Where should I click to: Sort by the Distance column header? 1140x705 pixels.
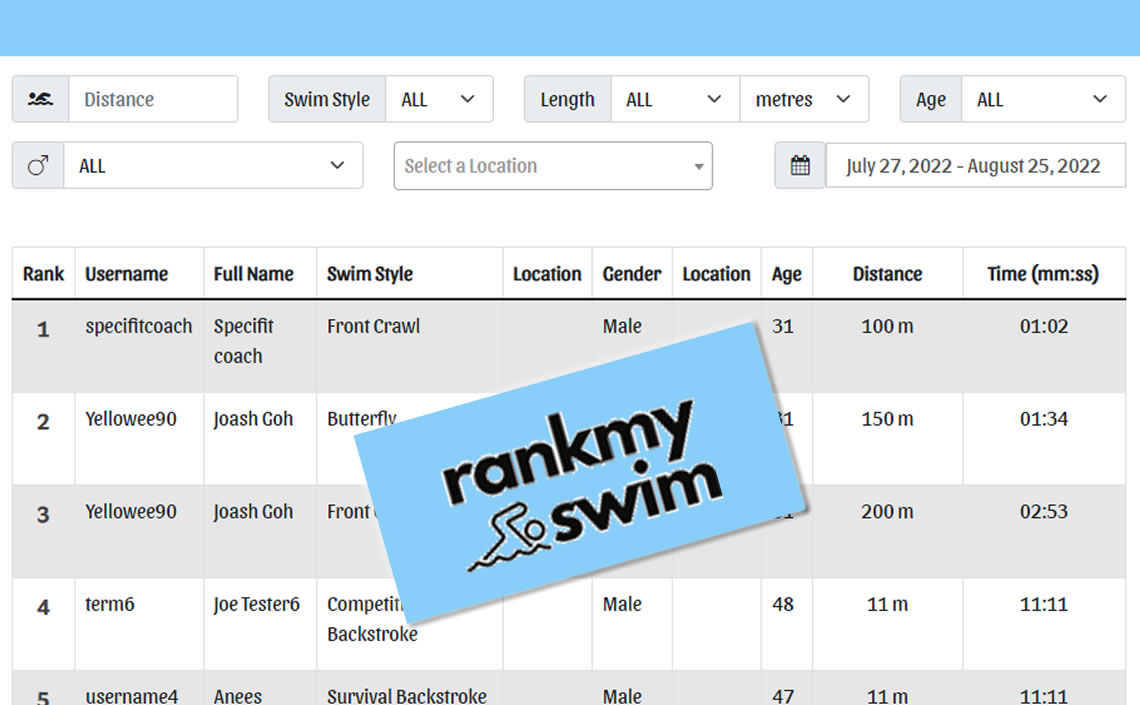888,274
